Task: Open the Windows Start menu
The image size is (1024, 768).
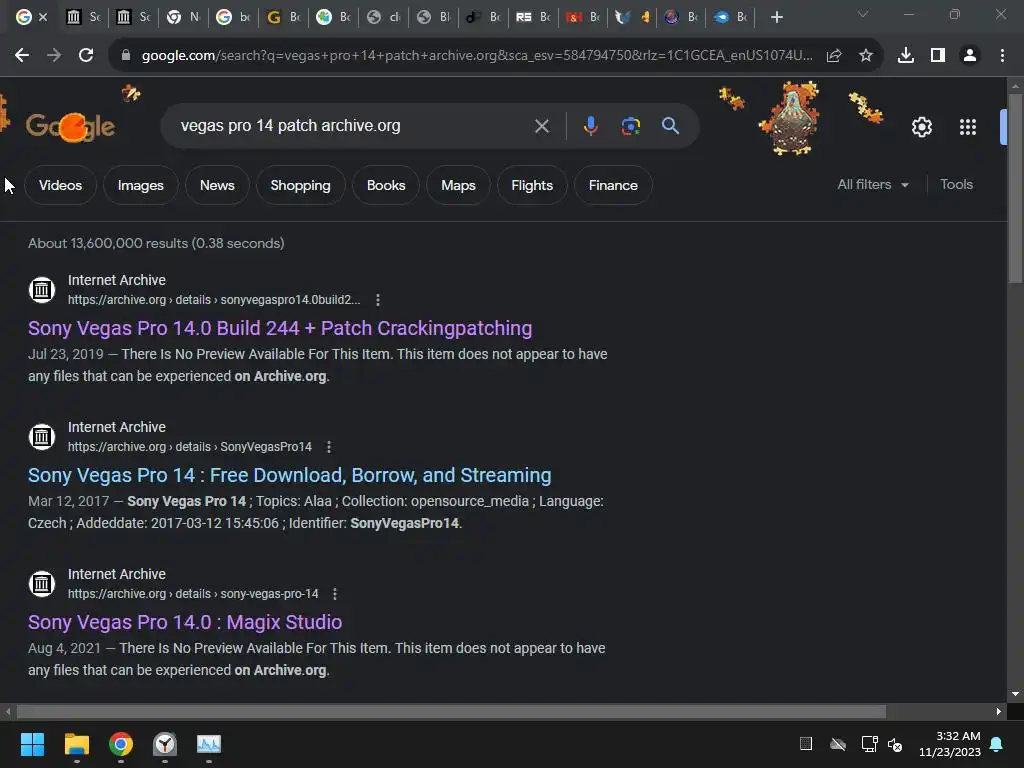Action: (32, 744)
